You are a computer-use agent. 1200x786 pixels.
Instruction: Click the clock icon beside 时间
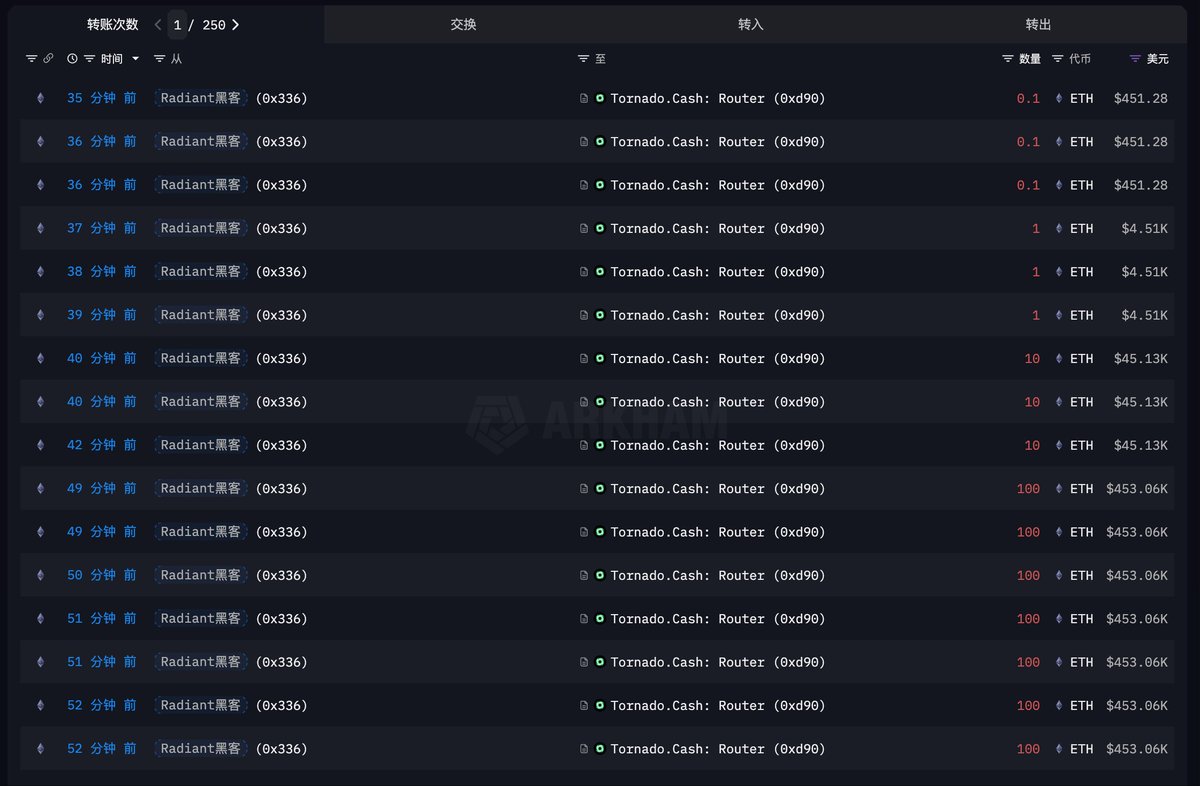coord(72,59)
